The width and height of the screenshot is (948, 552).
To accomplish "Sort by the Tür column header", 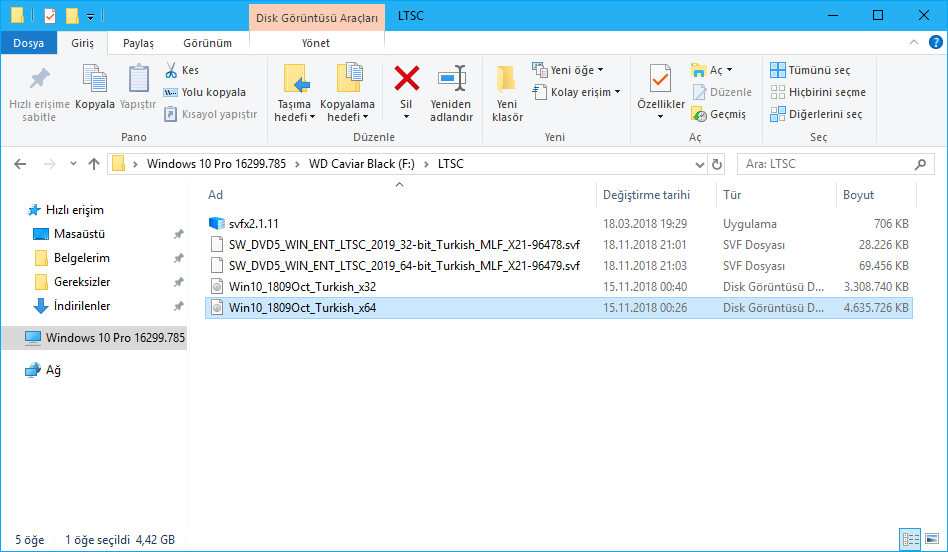I will [x=776, y=195].
